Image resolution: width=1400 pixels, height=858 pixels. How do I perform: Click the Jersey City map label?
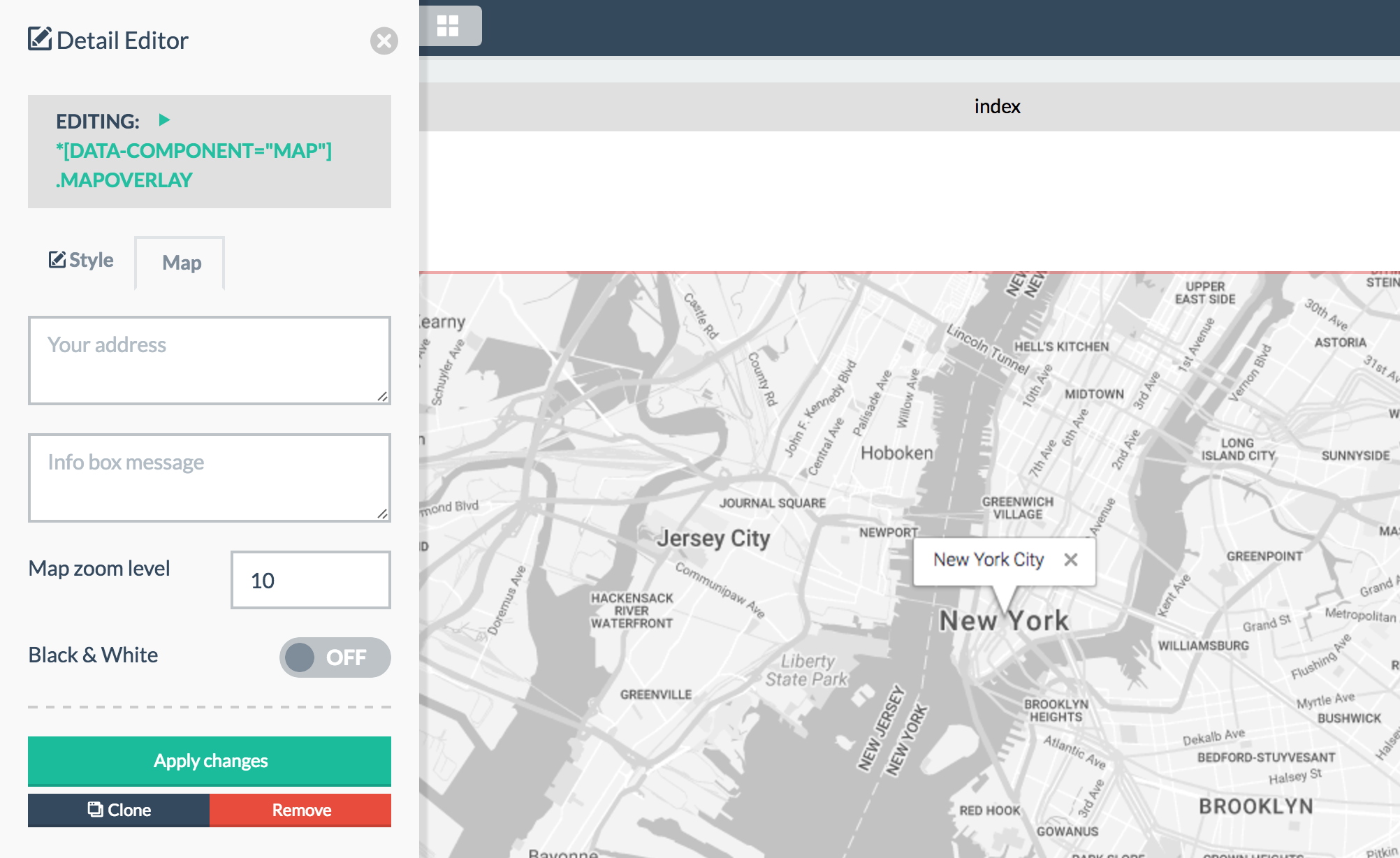pos(713,539)
